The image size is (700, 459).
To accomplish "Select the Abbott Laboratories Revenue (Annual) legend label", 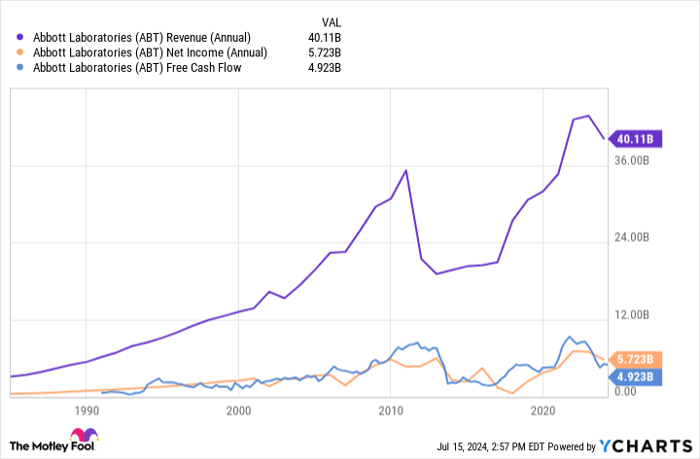I will coord(142,38).
